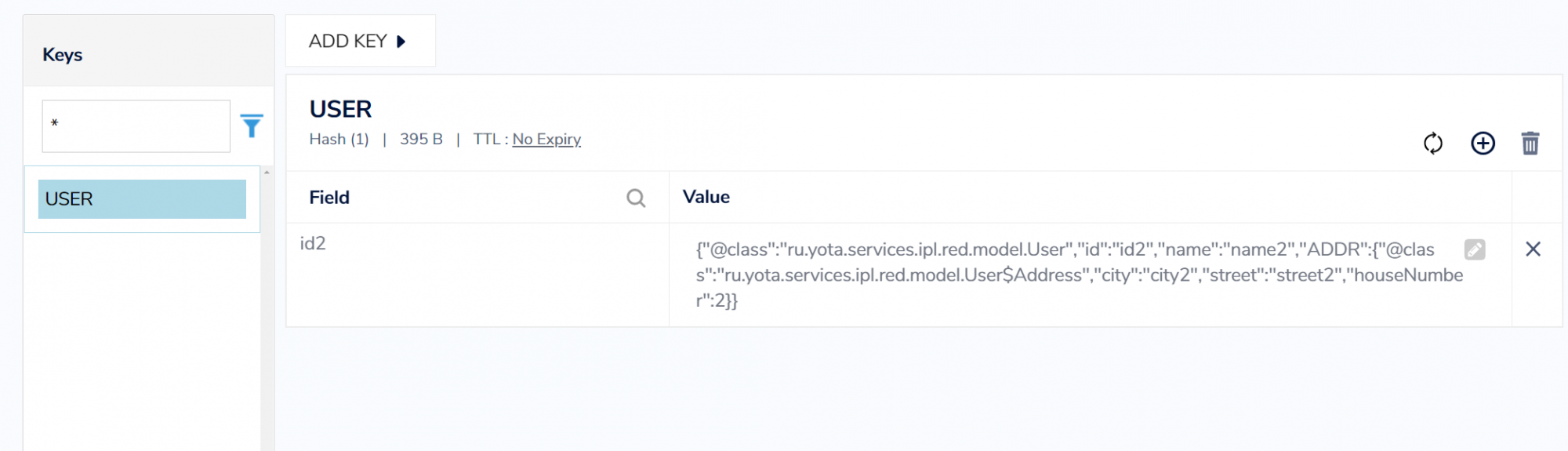Viewport: 1568px width, 451px height.
Task: Focus the key filter pattern input
Action: point(136,125)
